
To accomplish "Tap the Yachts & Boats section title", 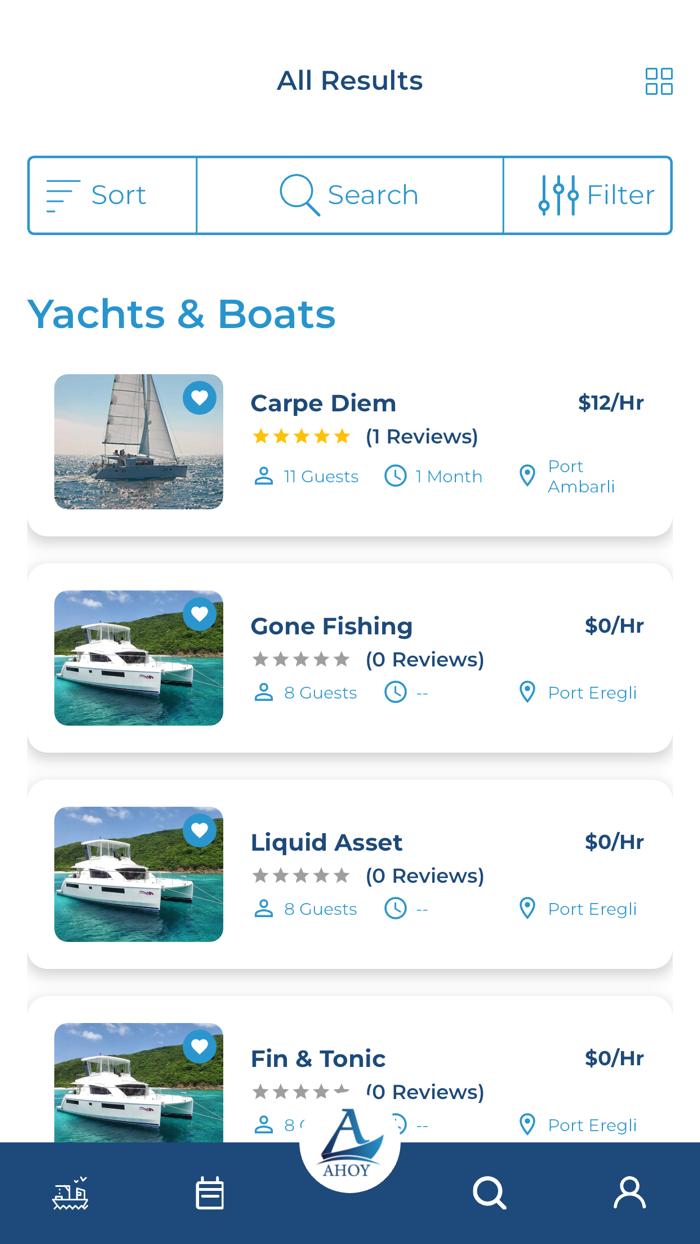I will (182, 314).
